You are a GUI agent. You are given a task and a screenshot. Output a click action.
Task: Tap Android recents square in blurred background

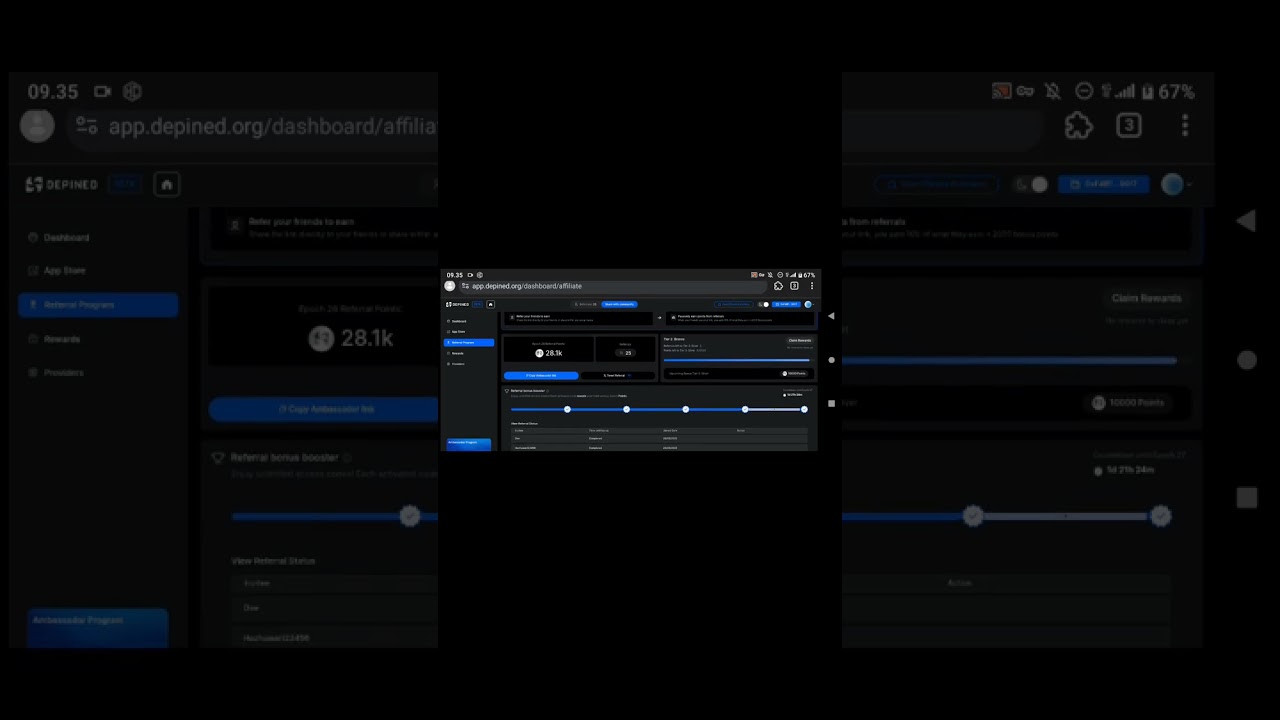1247,497
